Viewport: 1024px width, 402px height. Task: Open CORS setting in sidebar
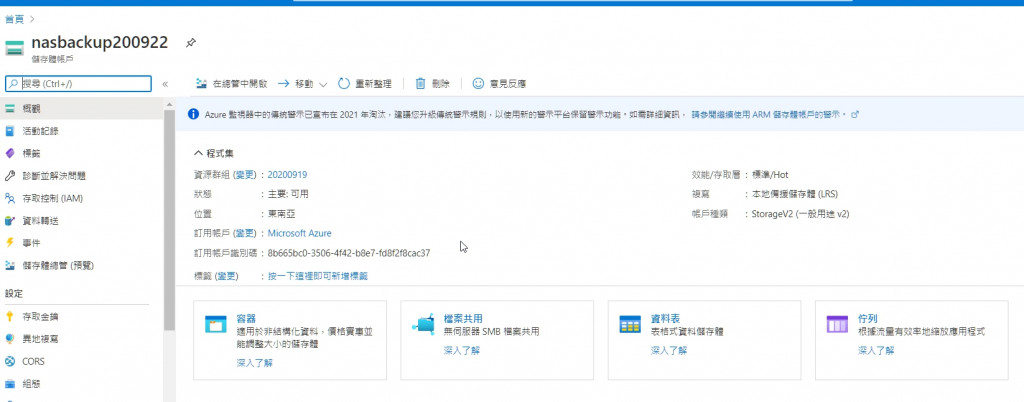[81, 362]
